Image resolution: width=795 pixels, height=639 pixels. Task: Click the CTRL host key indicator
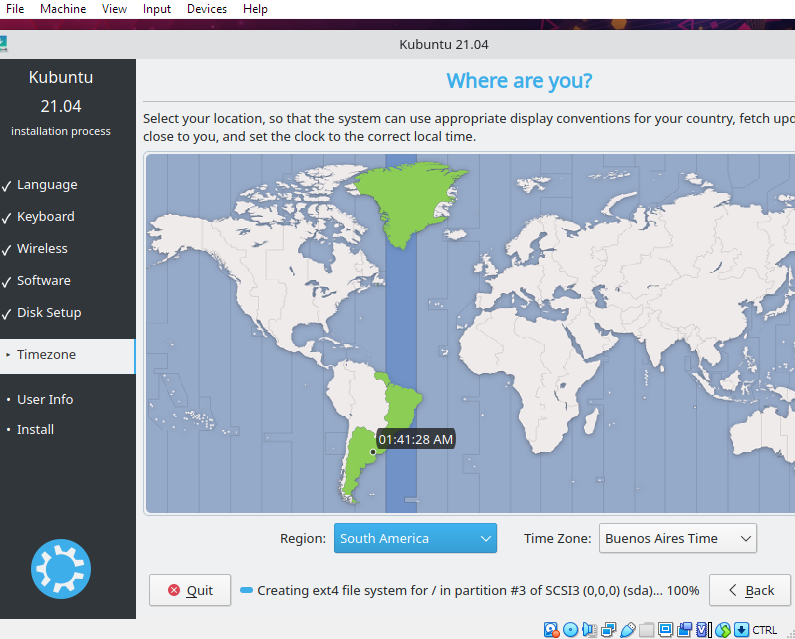[765, 630]
